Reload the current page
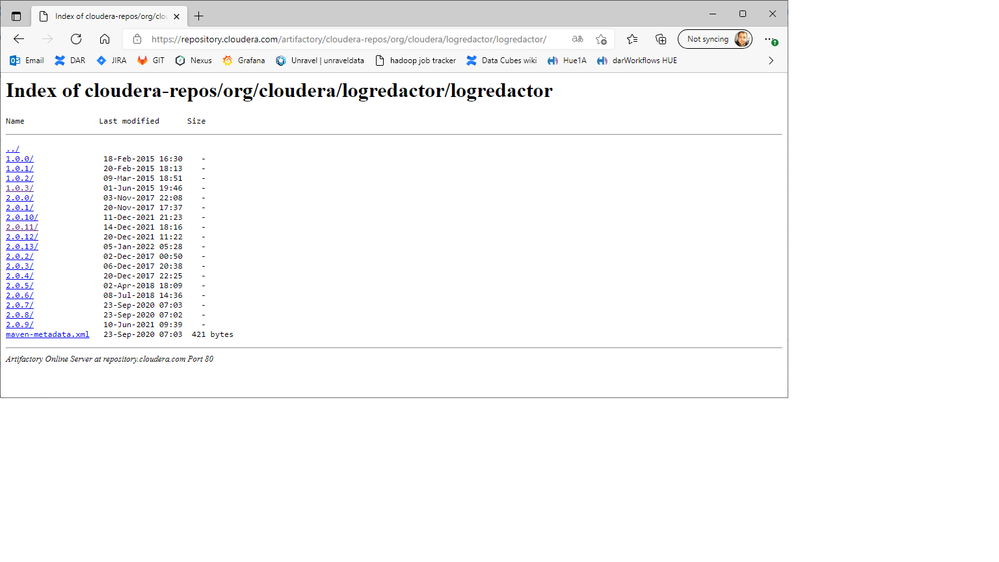The height and width of the screenshot is (562, 999). tap(76, 39)
